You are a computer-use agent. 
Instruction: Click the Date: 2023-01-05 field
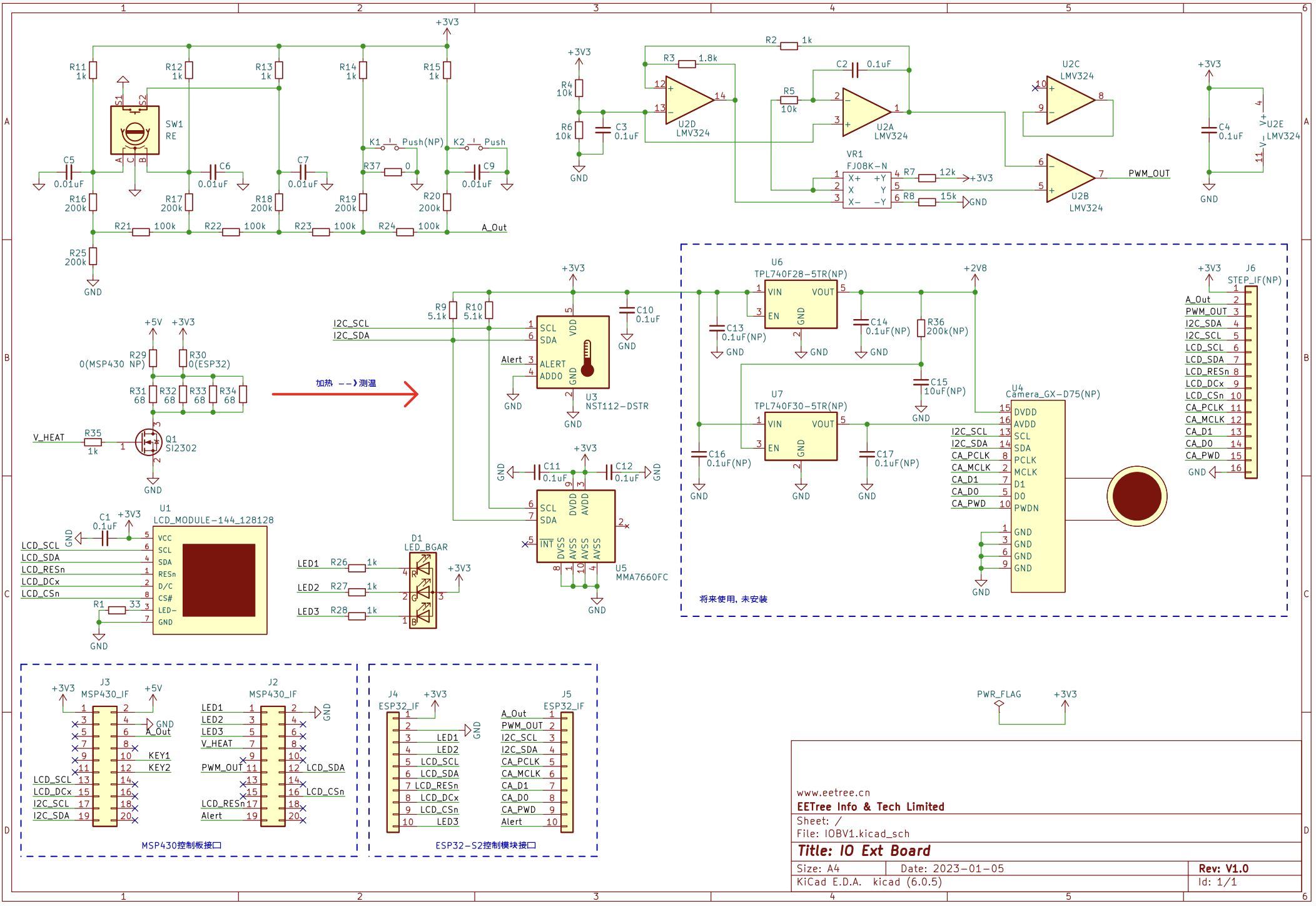(x=952, y=868)
